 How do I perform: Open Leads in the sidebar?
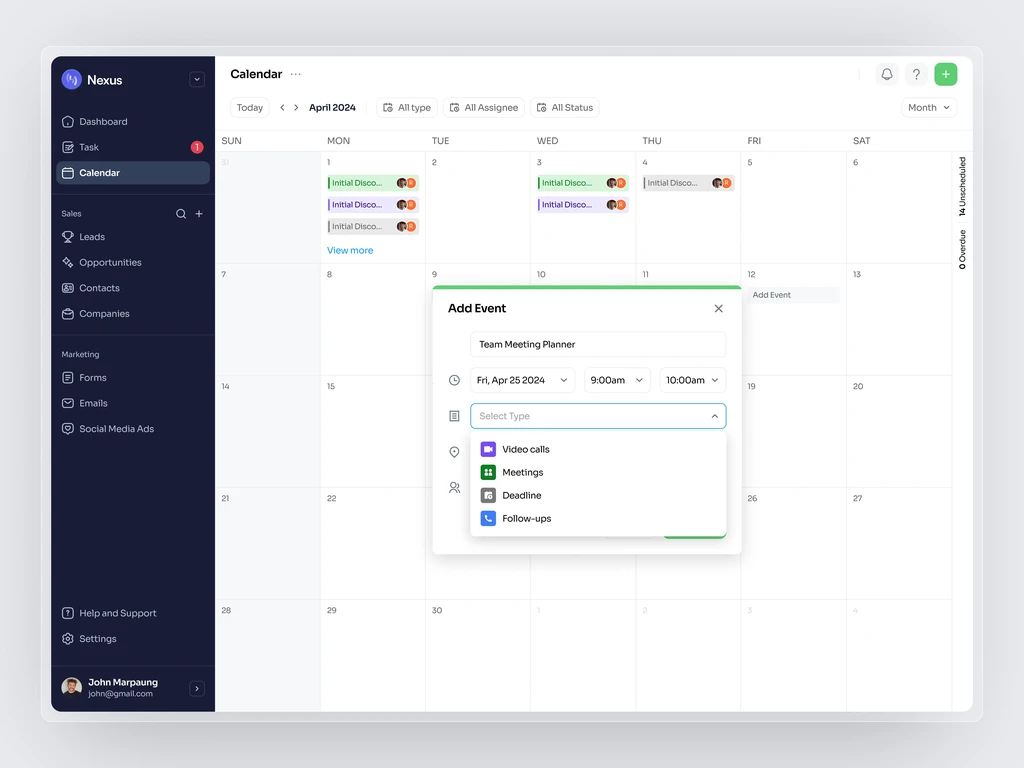point(133,237)
